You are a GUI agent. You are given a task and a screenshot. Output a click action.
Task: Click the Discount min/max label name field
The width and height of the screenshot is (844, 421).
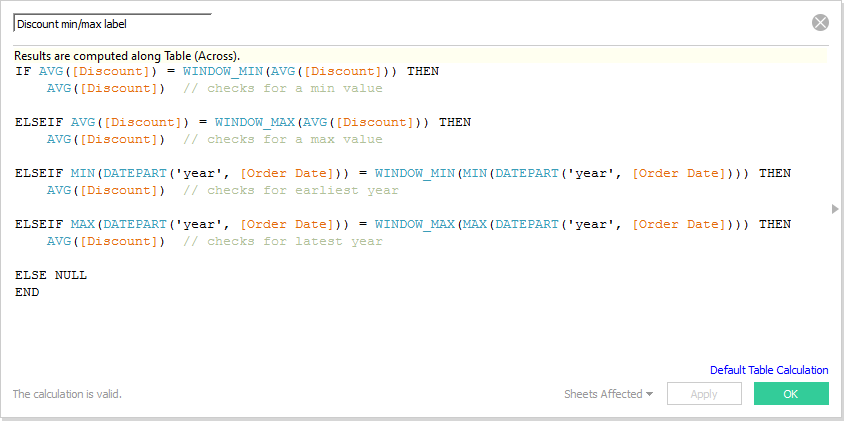[x=110, y=23]
